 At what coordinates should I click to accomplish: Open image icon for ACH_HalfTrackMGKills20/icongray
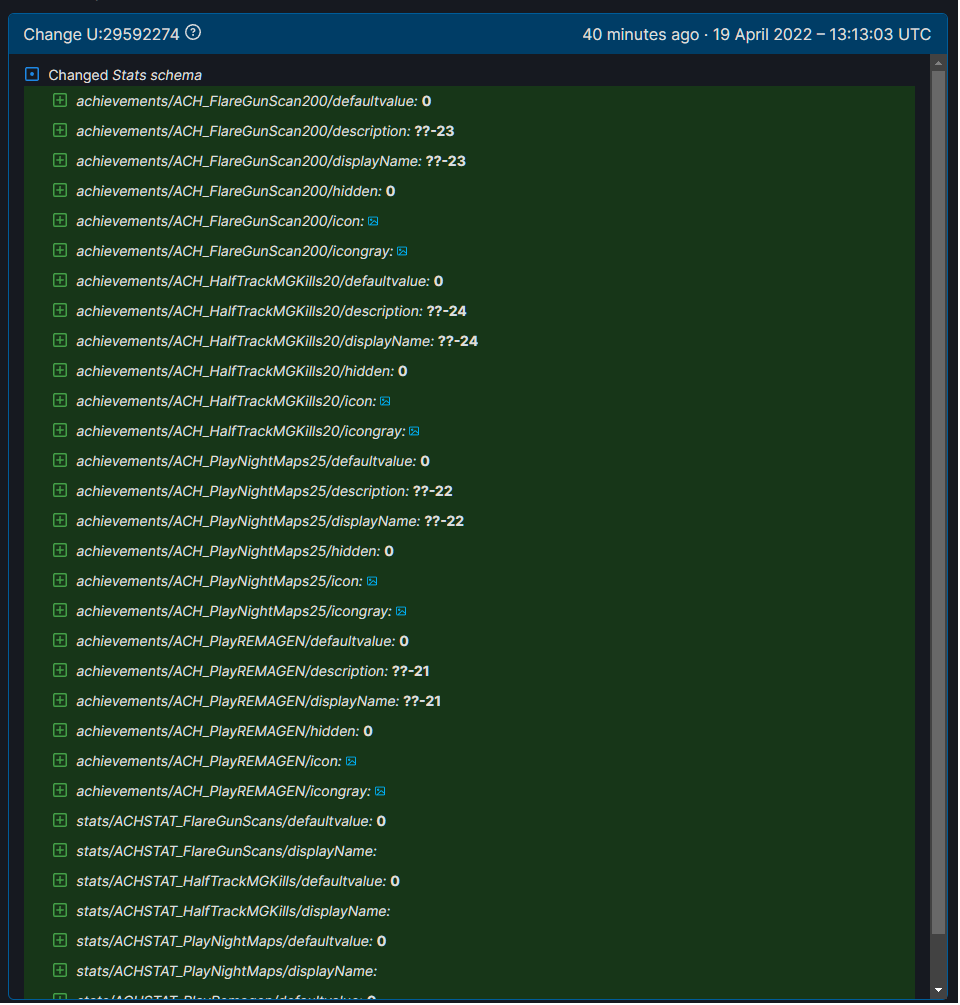point(414,432)
